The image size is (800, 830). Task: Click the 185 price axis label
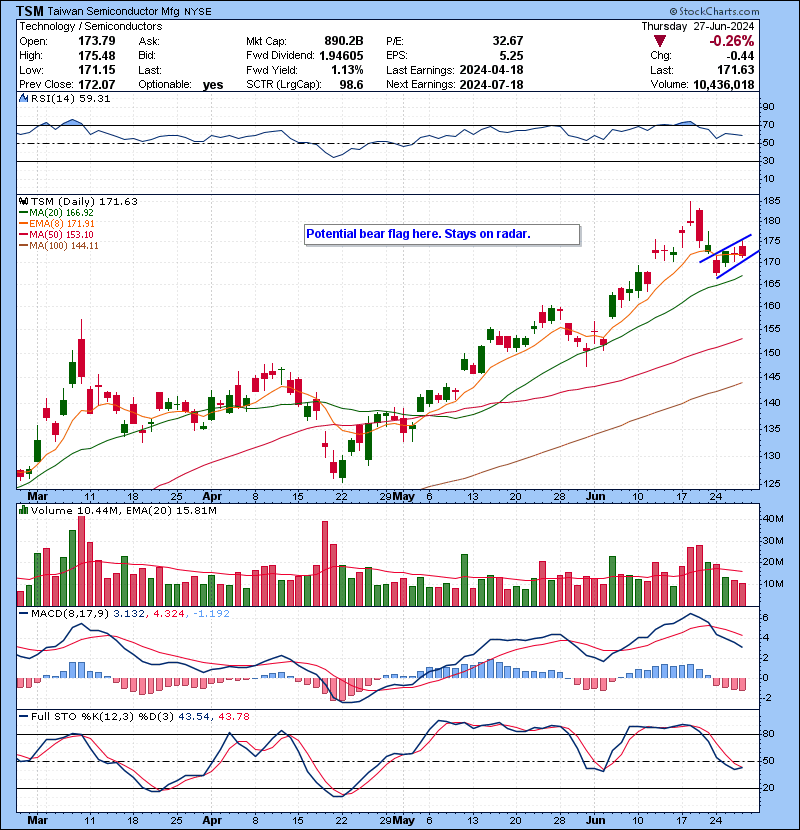(x=771, y=201)
